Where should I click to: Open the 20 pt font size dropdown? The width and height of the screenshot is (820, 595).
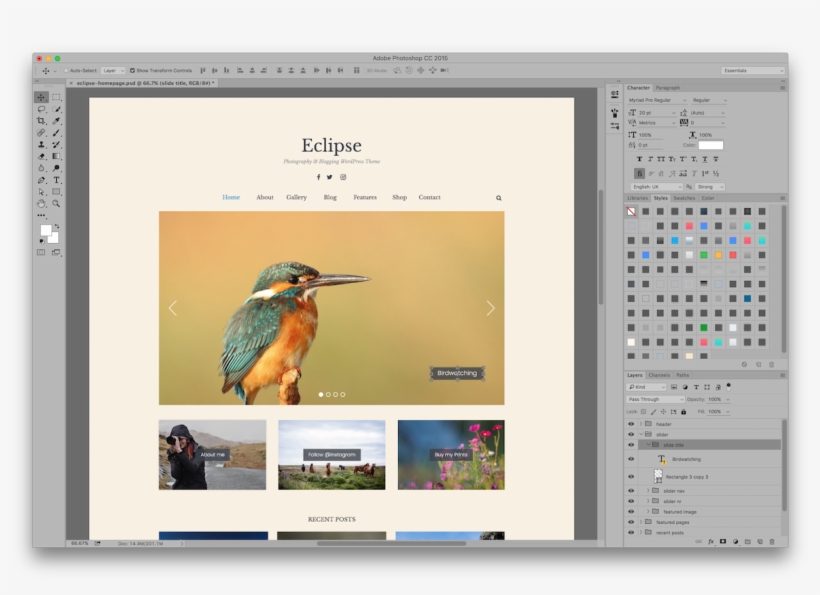click(x=657, y=113)
